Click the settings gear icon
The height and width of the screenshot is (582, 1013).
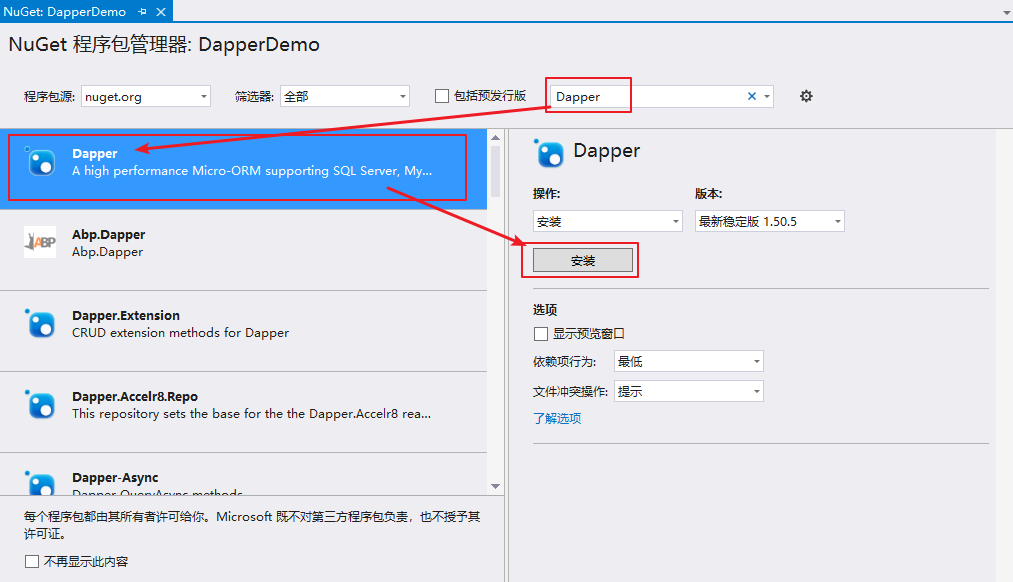click(806, 96)
